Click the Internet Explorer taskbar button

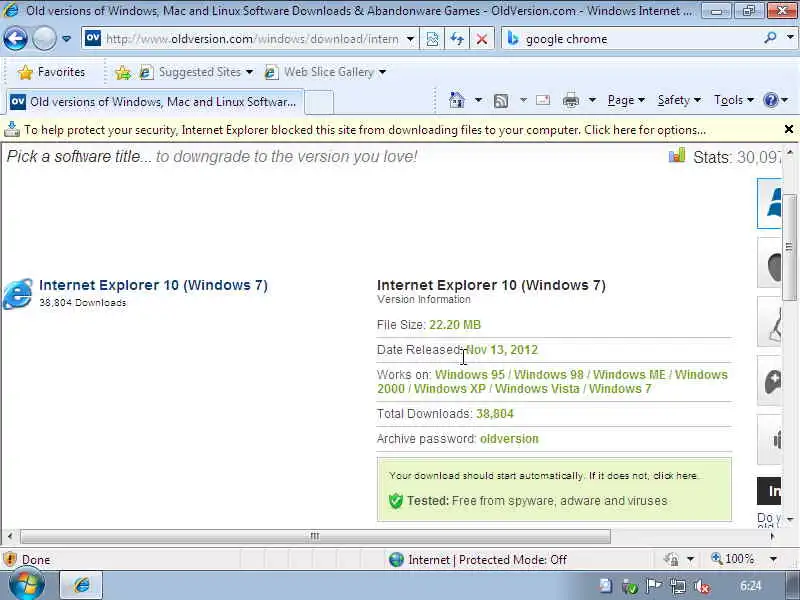click(82, 585)
